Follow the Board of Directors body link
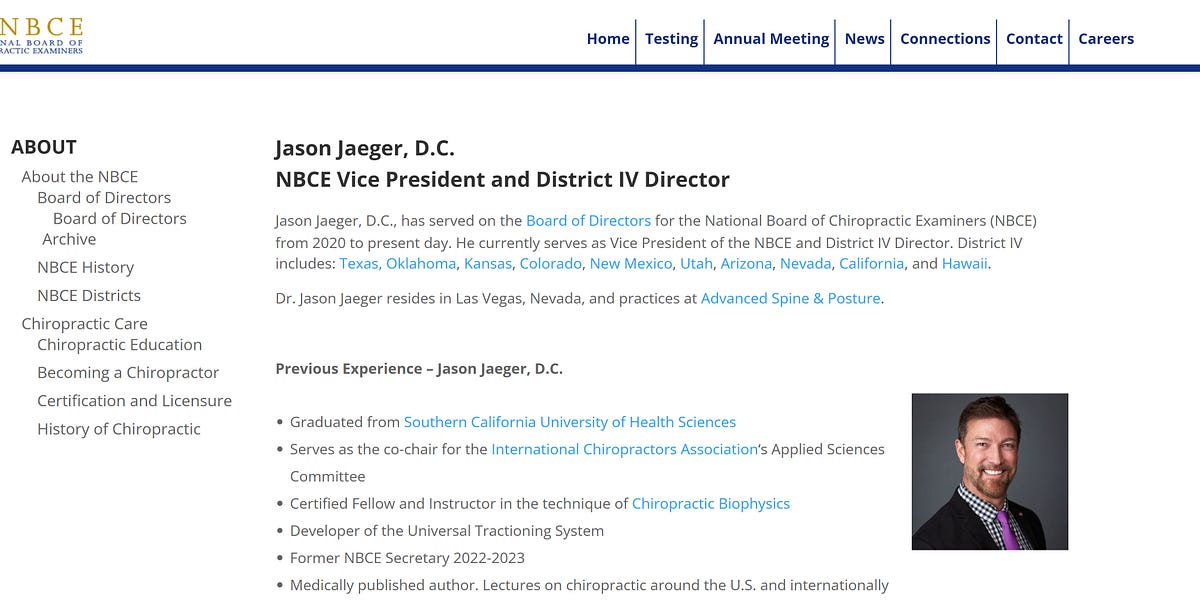Screen dimensions: 1200x600 click(589, 220)
